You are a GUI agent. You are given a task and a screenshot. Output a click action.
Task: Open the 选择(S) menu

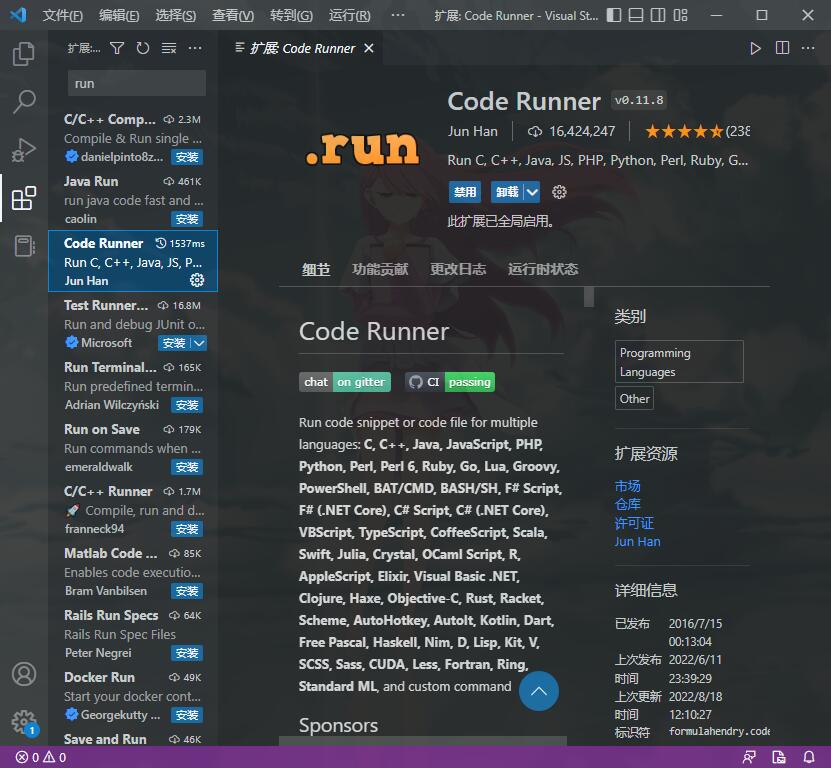pyautogui.click(x=175, y=15)
